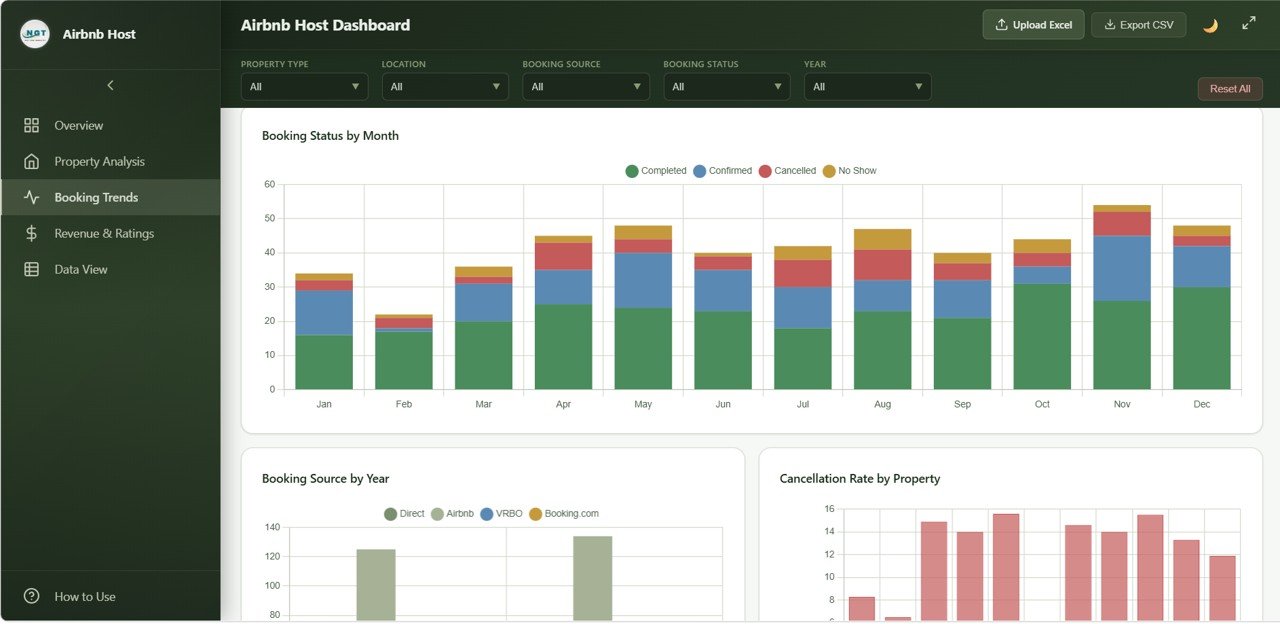Click the How to Use help icon
1280x624 pixels.
(x=32, y=597)
